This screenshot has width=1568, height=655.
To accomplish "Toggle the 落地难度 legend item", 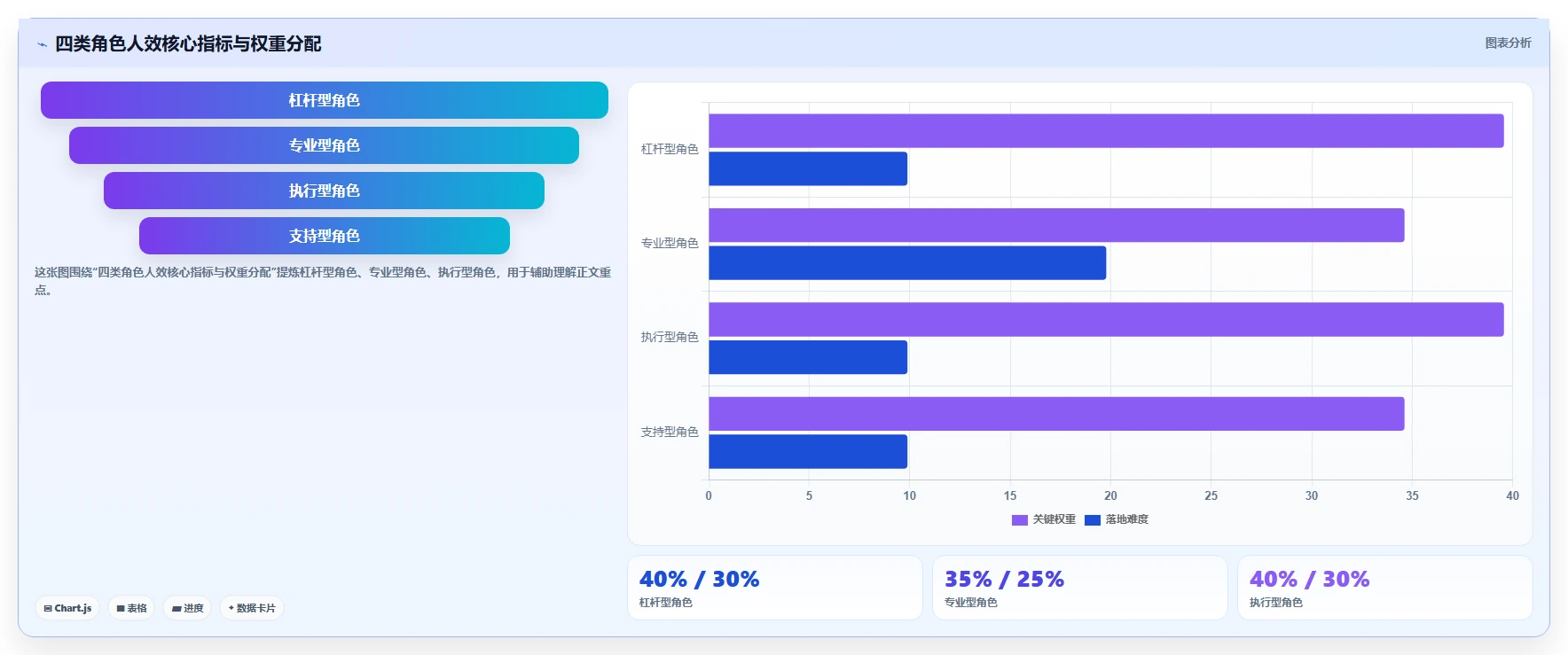I will (x=1117, y=519).
